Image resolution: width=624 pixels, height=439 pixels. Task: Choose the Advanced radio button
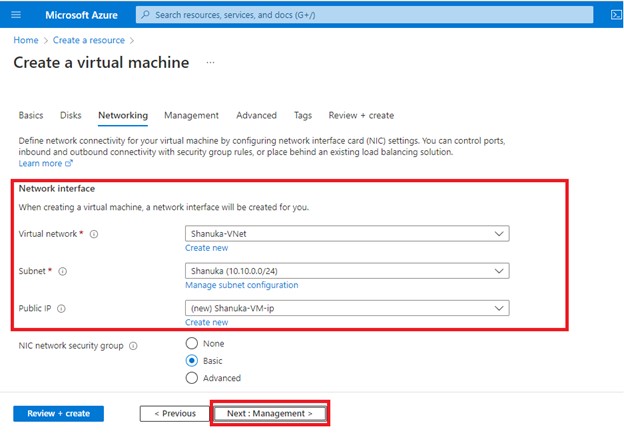[192, 378]
